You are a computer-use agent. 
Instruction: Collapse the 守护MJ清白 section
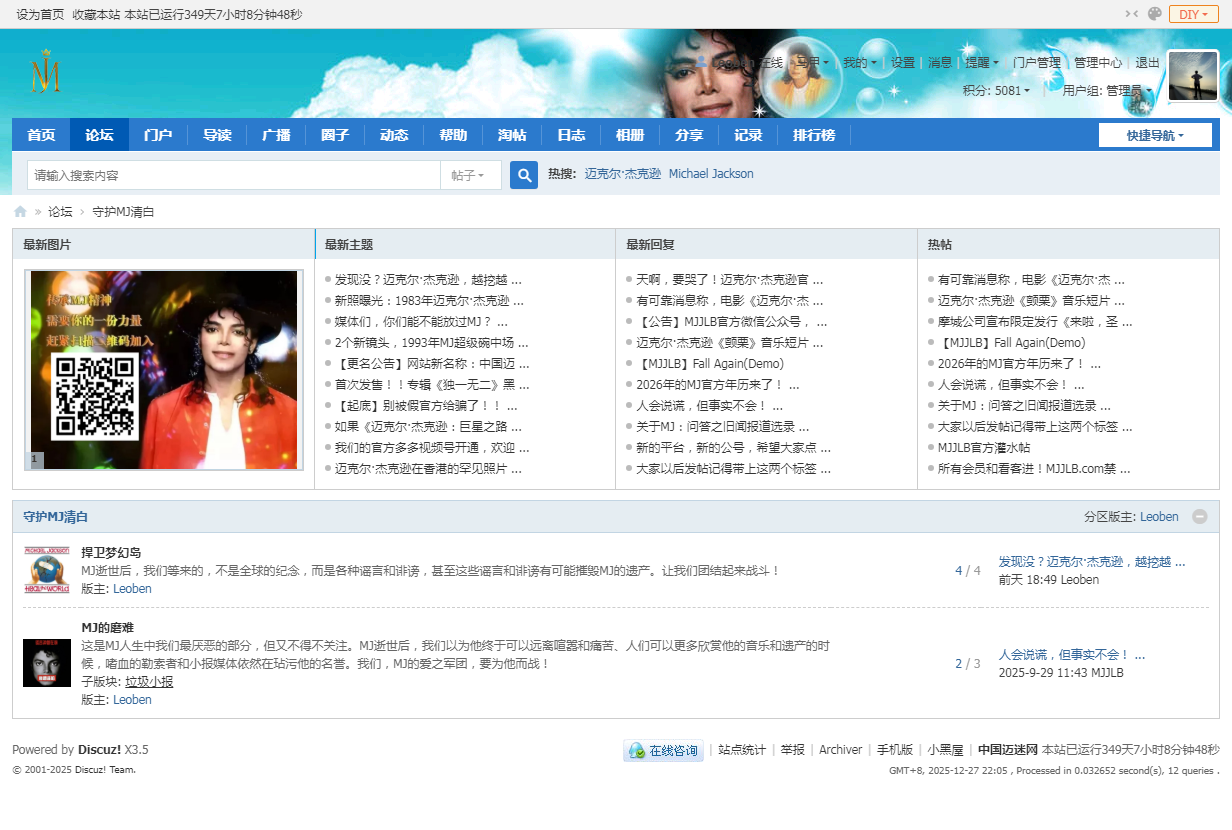(1200, 517)
